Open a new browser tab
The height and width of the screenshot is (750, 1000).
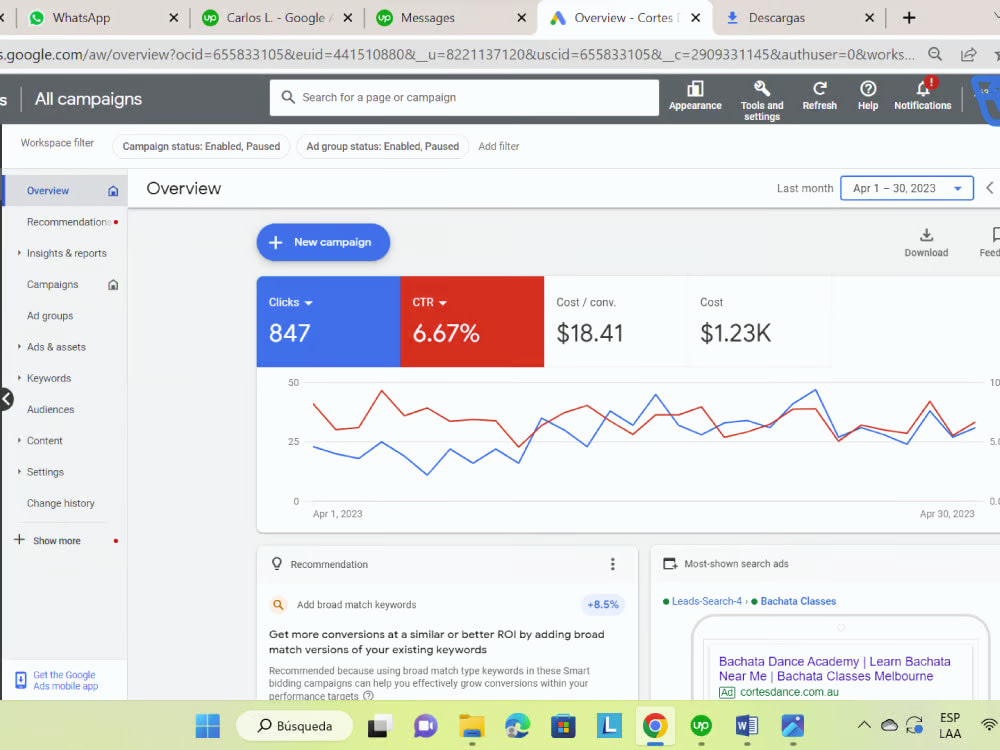click(909, 18)
